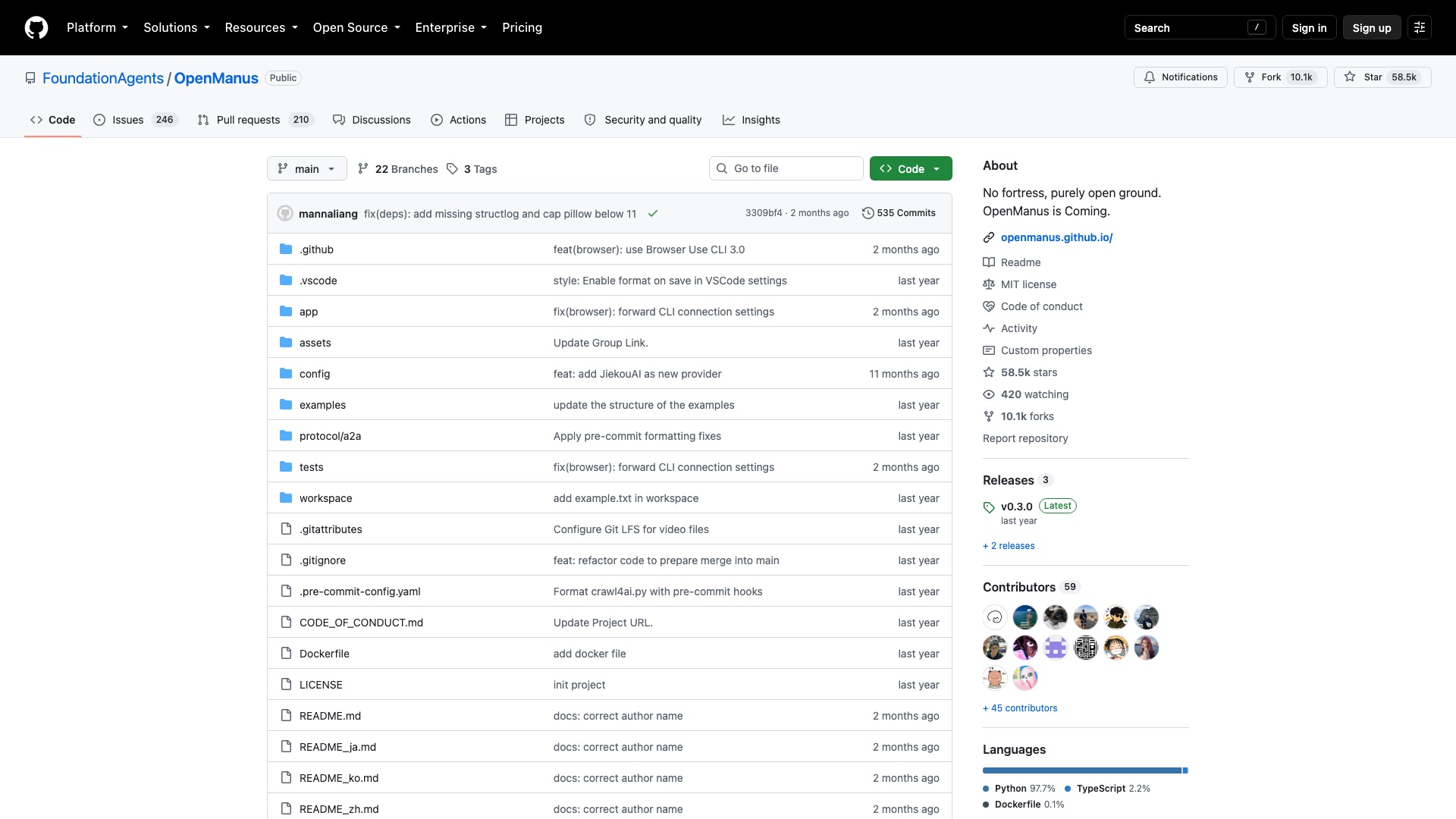Switch to the Issues tab
This screenshot has height=819, width=1456.
tap(135, 120)
